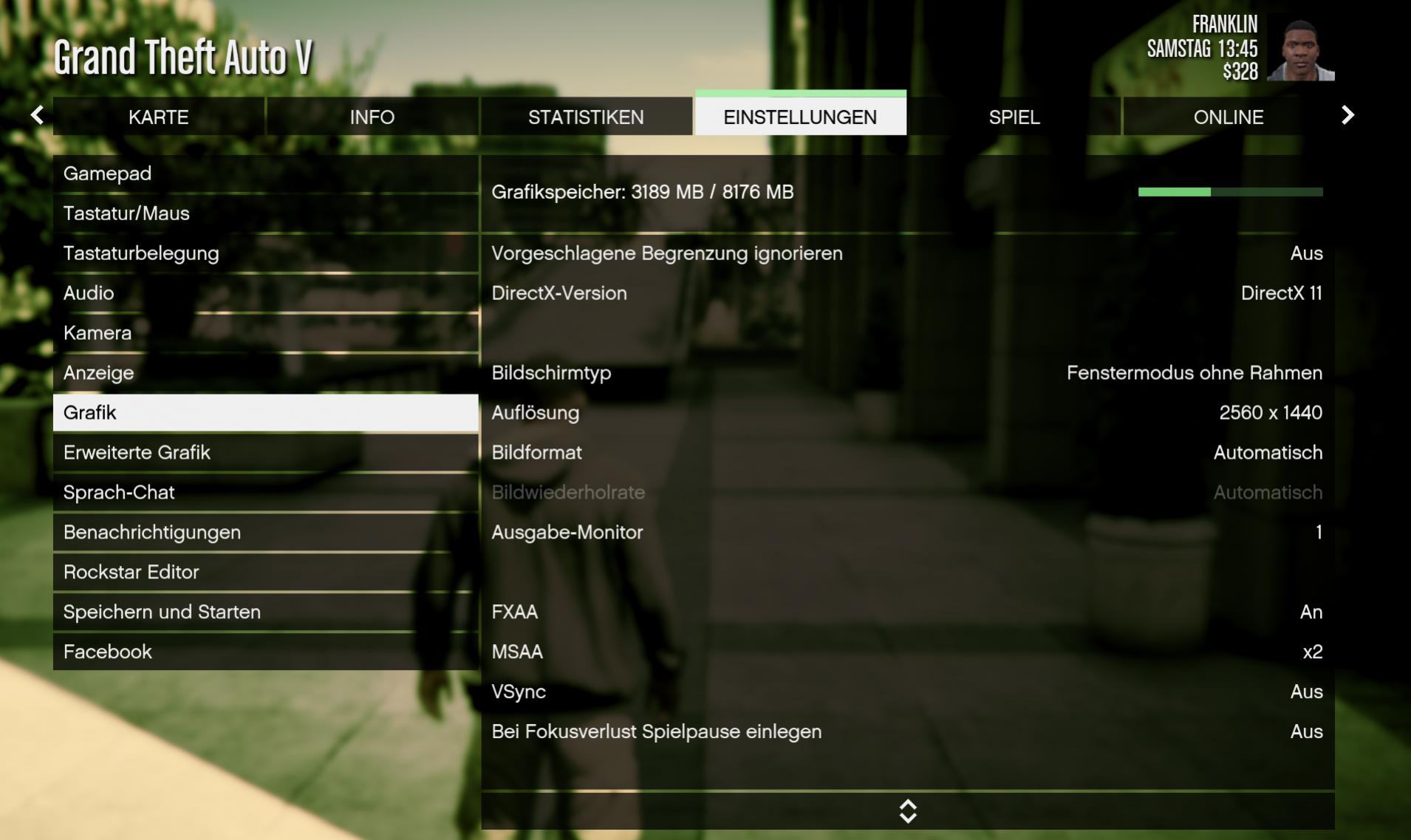Click the FRANKLIN character name

[1225, 24]
